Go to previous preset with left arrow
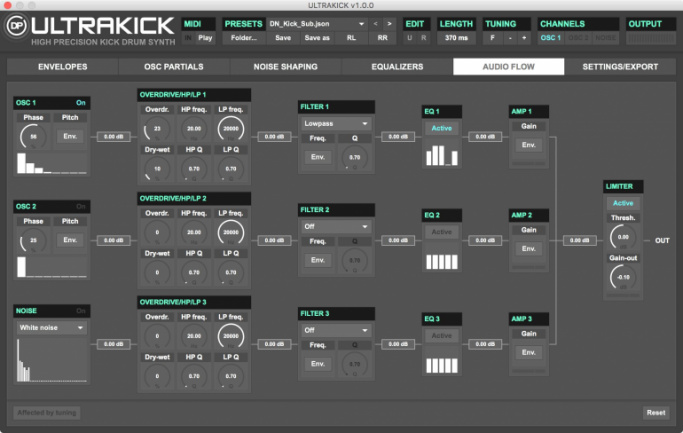Image resolution: width=683 pixels, height=433 pixels. tap(375, 23)
